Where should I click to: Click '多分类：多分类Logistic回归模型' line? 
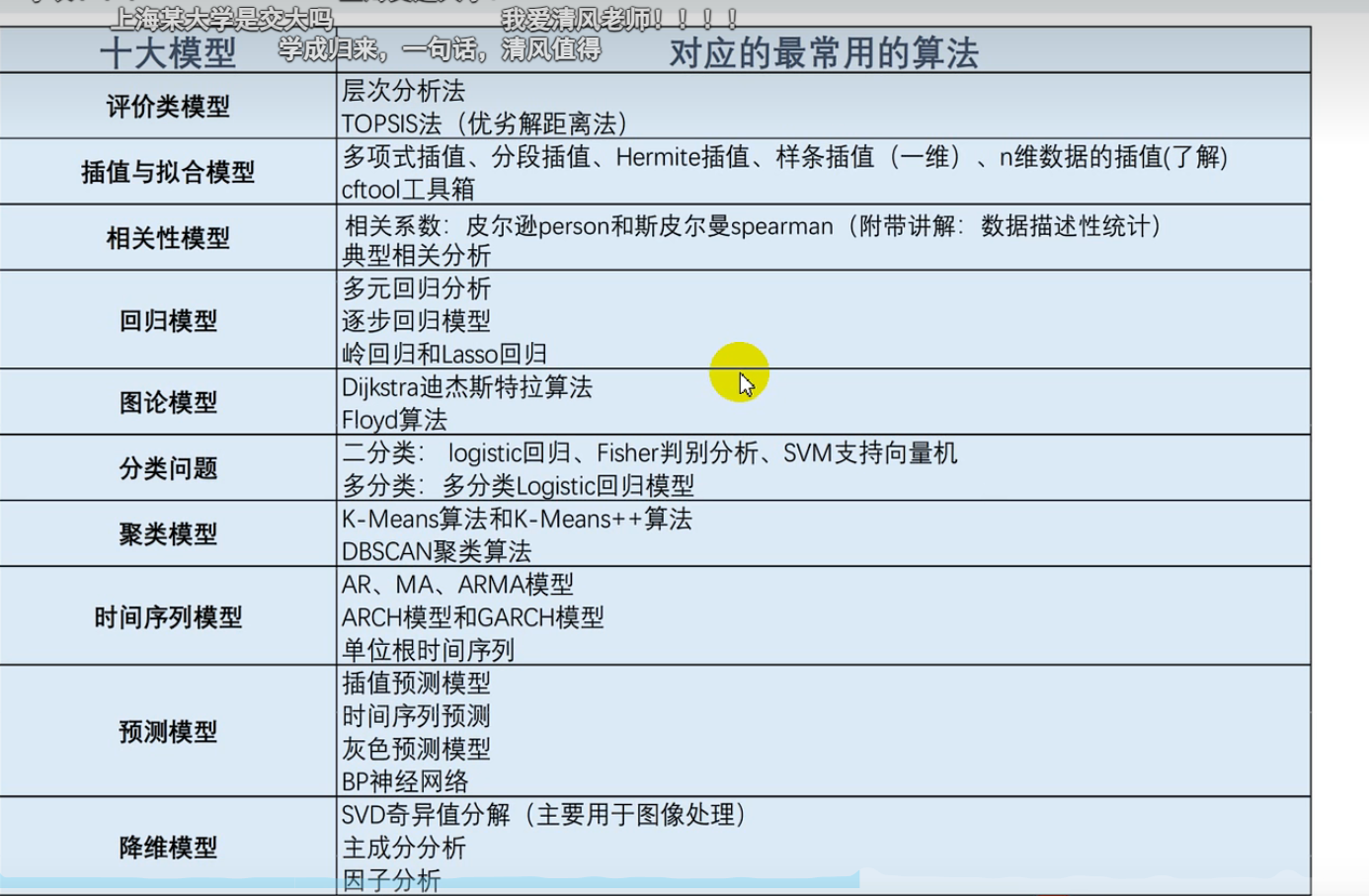point(518,486)
